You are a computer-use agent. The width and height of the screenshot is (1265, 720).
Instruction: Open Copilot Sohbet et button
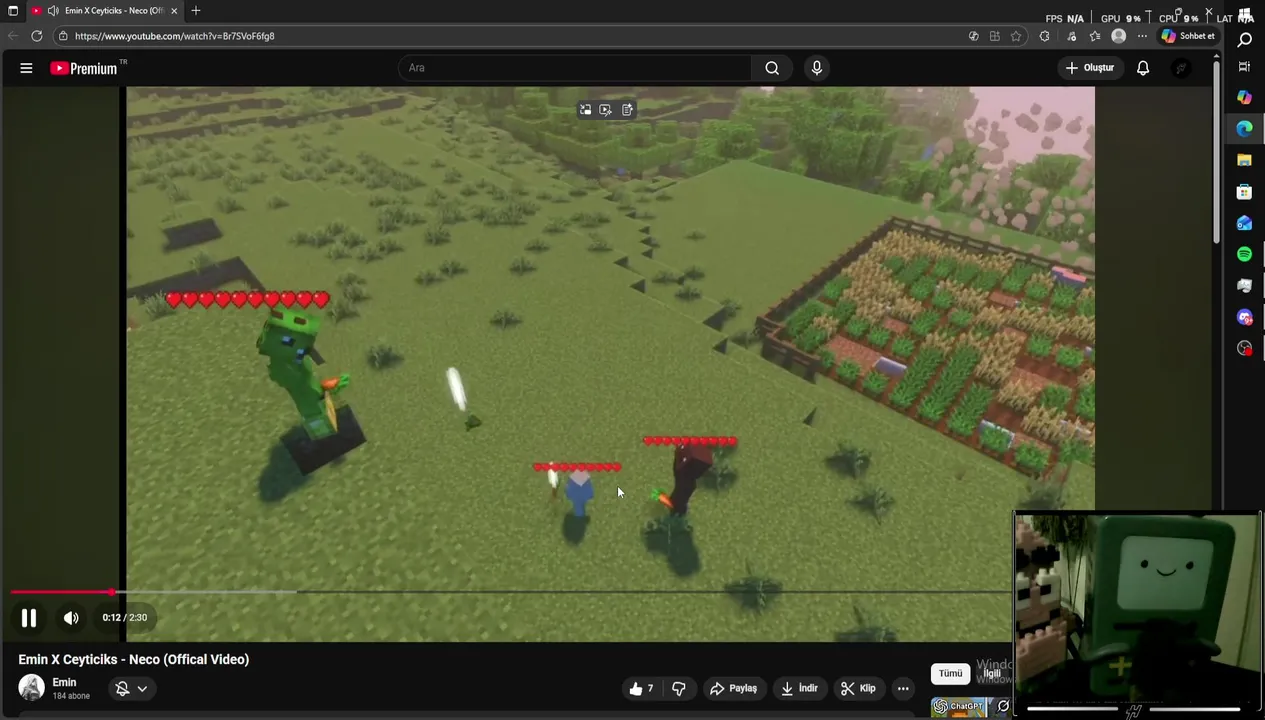pyautogui.click(x=1188, y=36)
